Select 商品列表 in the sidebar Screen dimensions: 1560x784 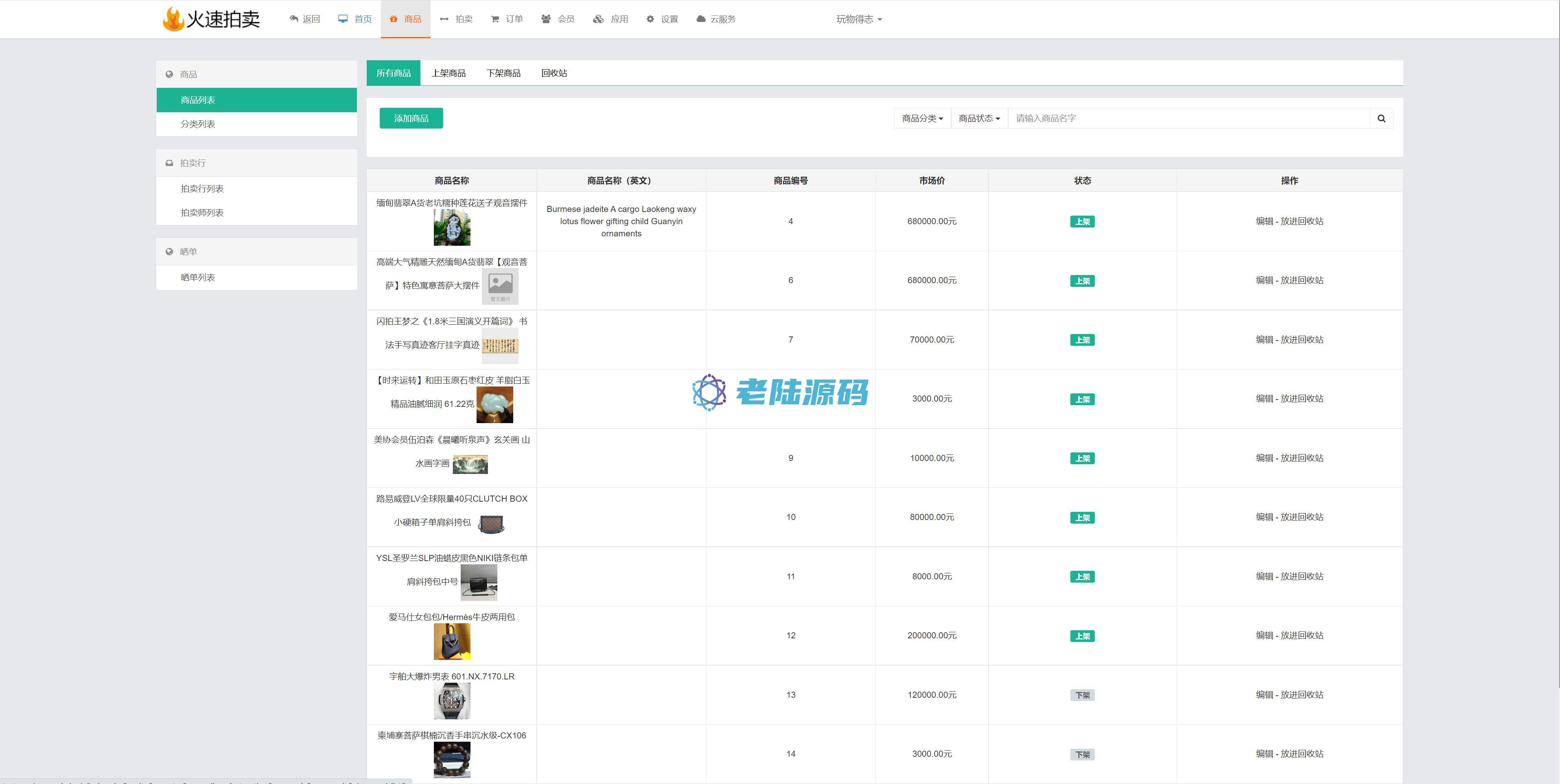point(257,100)
